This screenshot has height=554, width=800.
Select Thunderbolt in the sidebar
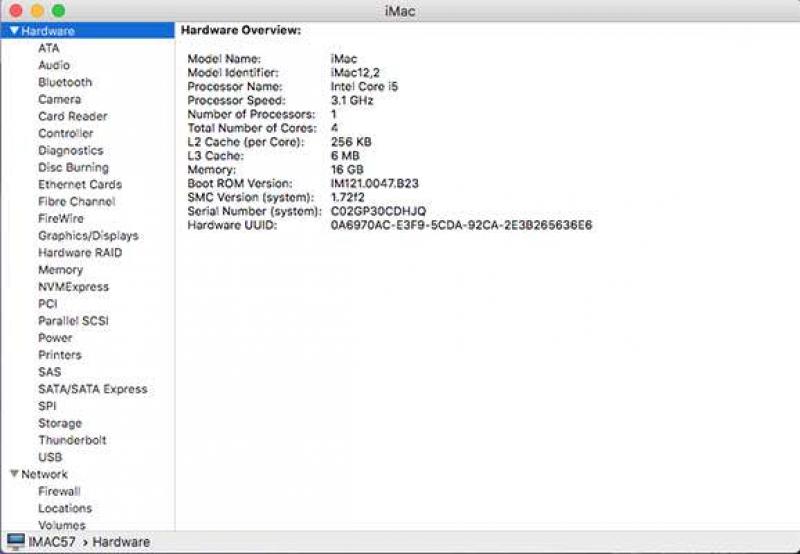(72, 440)
